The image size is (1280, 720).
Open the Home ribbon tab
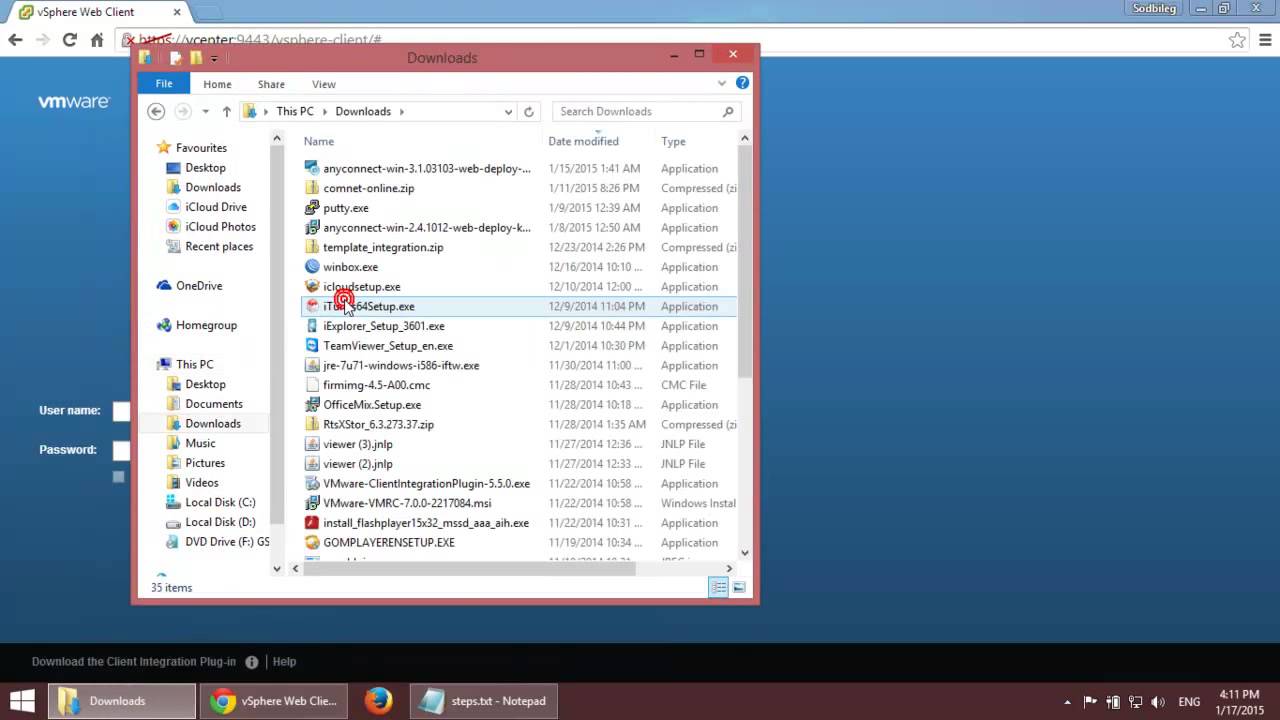[217, 84]
